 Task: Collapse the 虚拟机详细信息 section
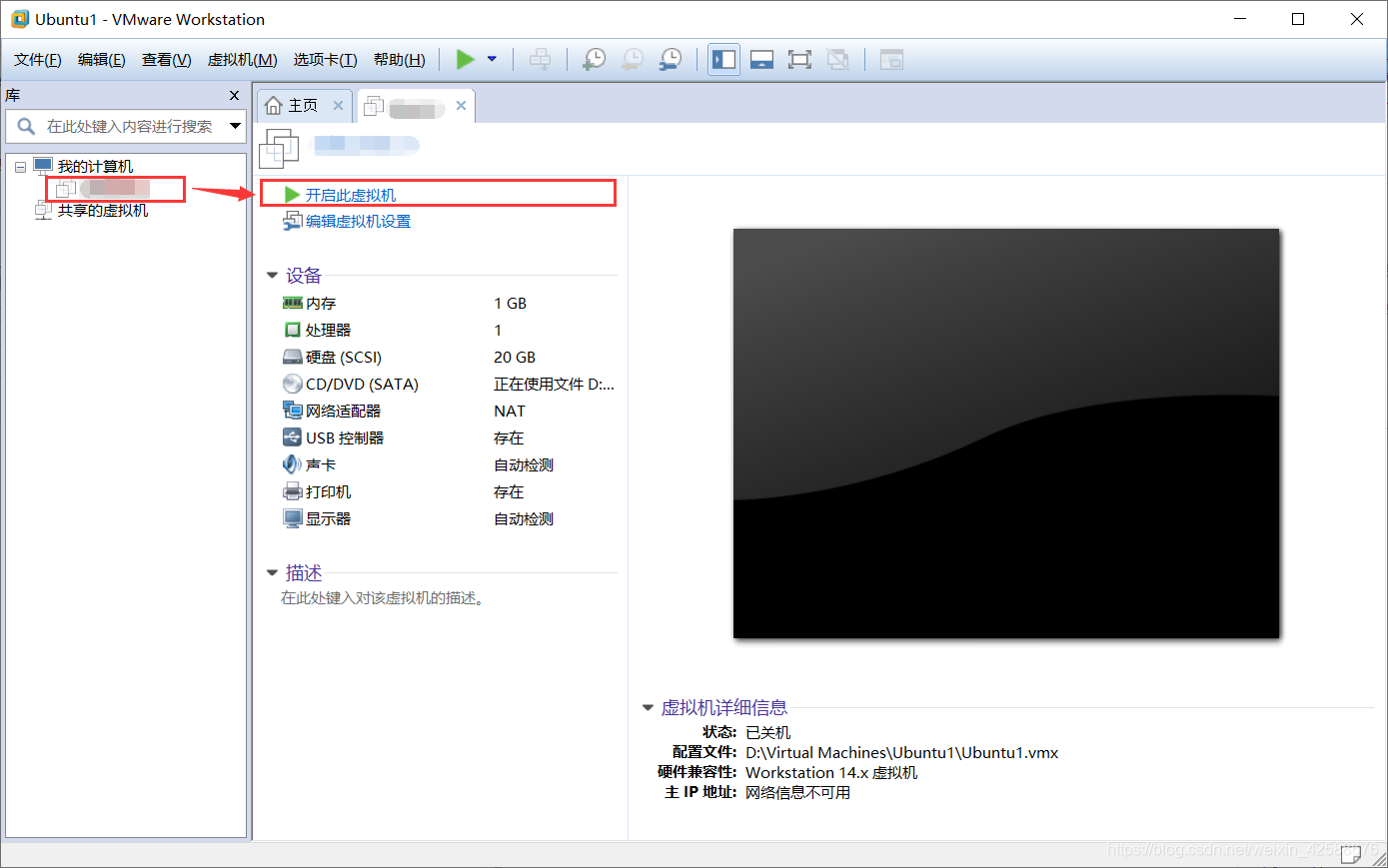coord(648,708)
